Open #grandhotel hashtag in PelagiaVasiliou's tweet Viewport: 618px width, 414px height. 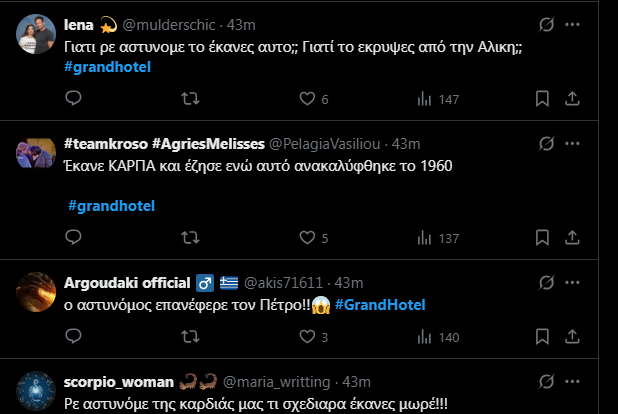pos(111,206)
